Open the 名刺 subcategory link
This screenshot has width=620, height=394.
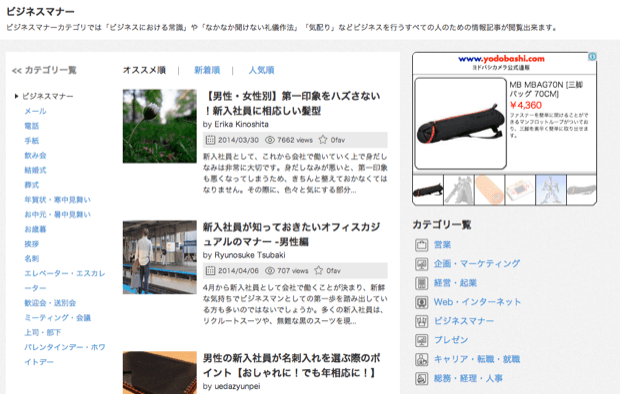[32, 259]
